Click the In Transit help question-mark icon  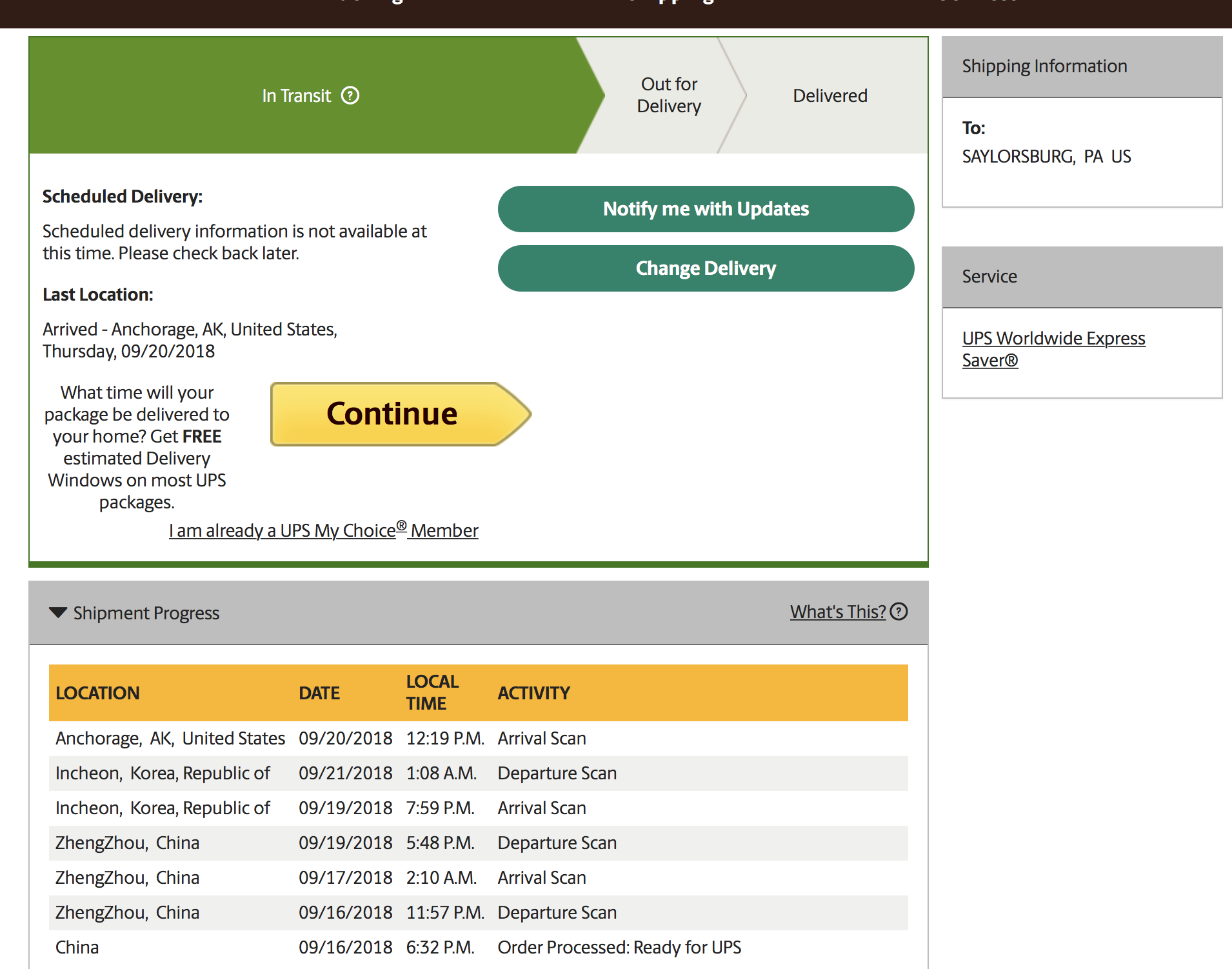(350, 95)
